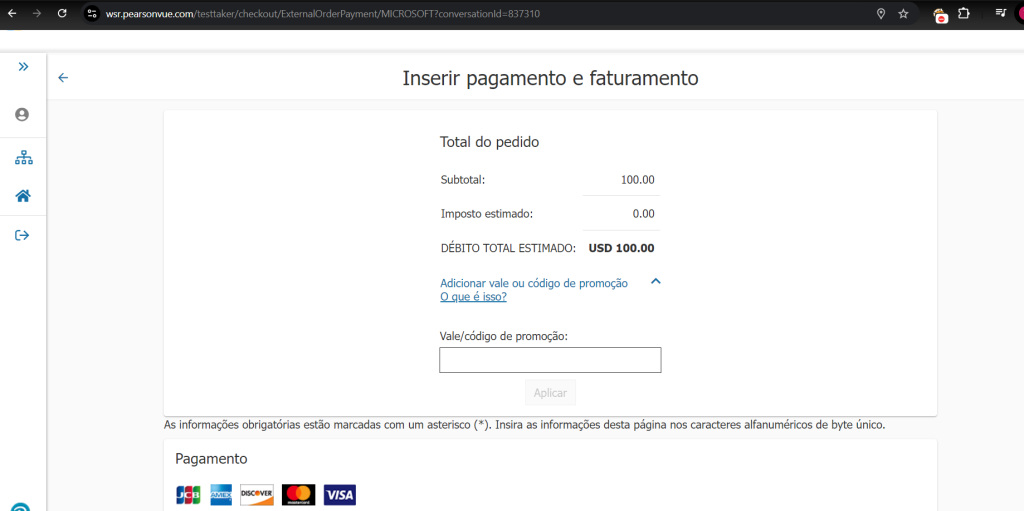Open the 'O que é isso?' link
Viewport: 1024px width, 511px height.
pos(473,297)
